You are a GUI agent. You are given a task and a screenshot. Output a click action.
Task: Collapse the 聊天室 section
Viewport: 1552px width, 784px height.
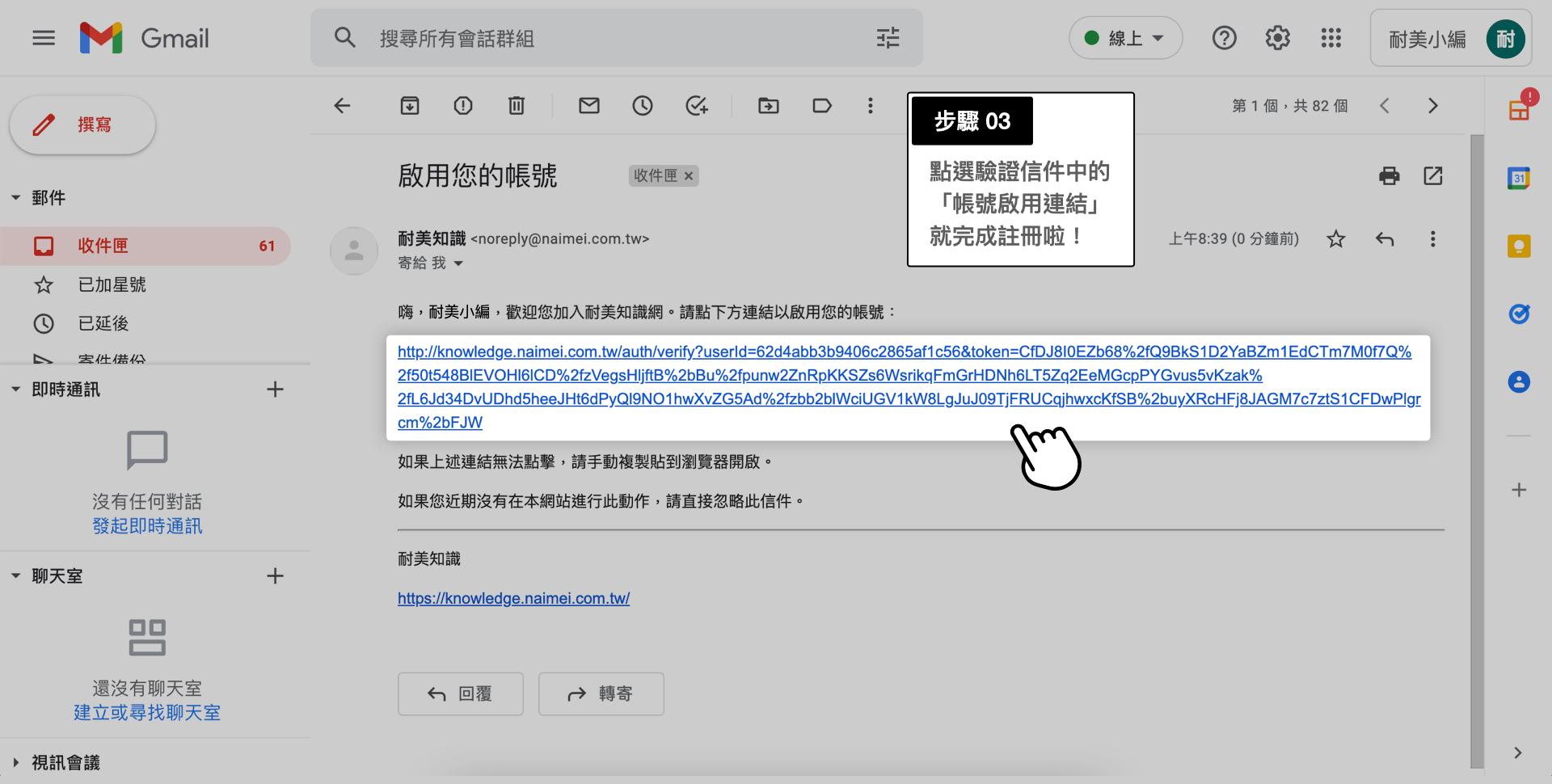(x=15, y=576)
